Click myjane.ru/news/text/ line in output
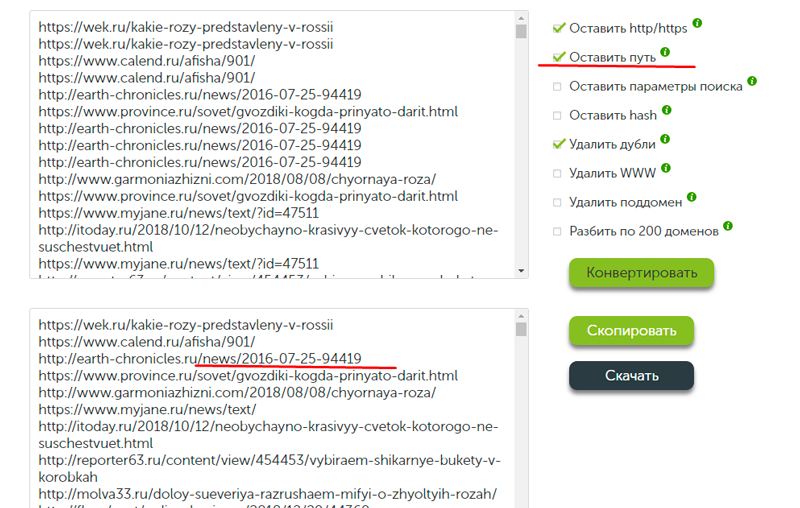The width and height of the screenshot is (800, 508). click(x=147, y=409)
